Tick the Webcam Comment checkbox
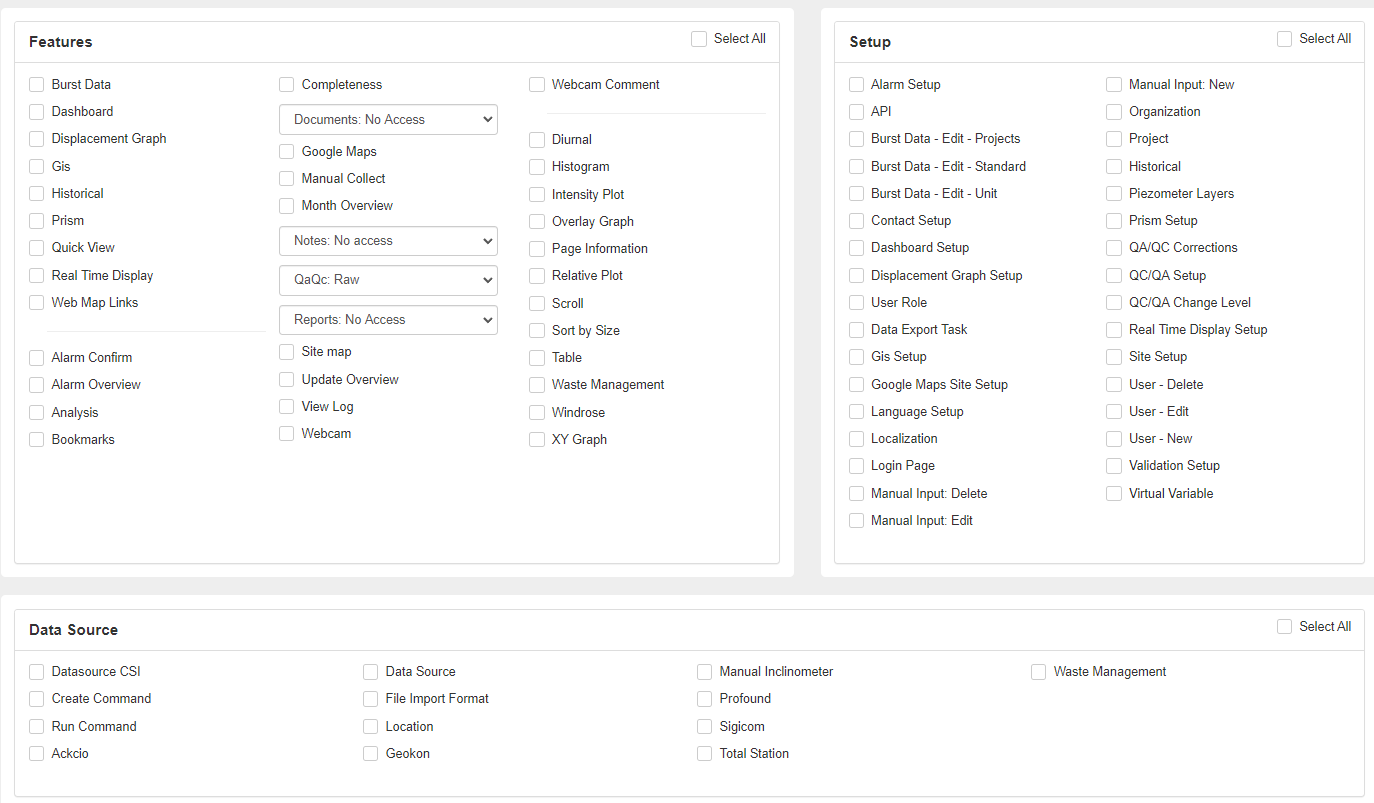The width and height of the screenshot is (1374, 803). [x=537, y=85]
